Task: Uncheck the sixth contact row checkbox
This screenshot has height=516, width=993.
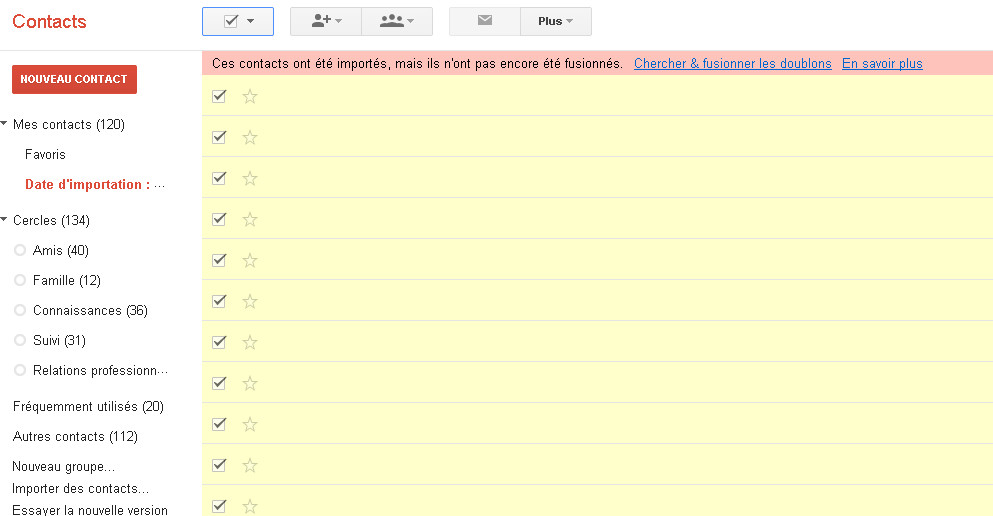Action: [x=219, y=301]
